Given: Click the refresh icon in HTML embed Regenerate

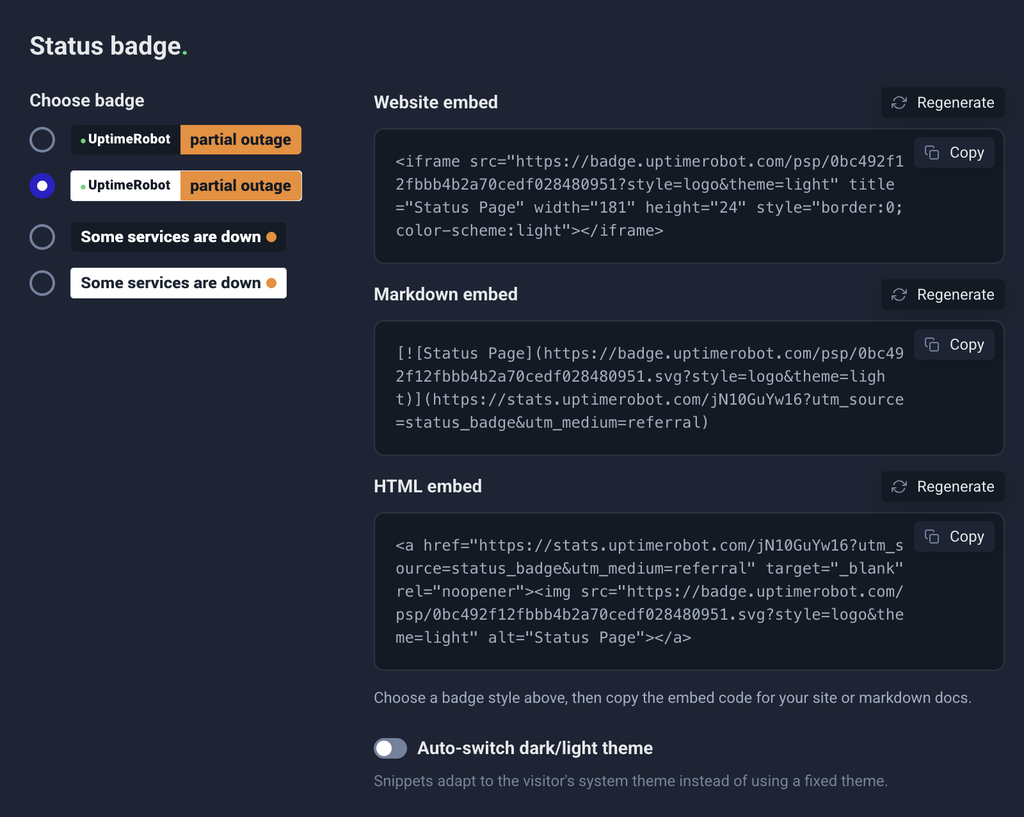Looking at the screenshot, I should pos(899,487).
